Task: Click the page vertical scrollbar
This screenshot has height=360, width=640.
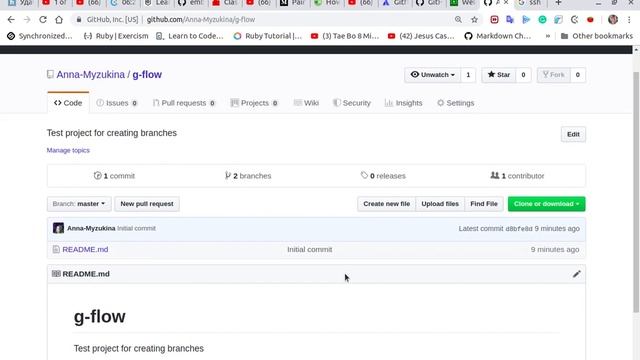Action: click(x=636, y=192)
